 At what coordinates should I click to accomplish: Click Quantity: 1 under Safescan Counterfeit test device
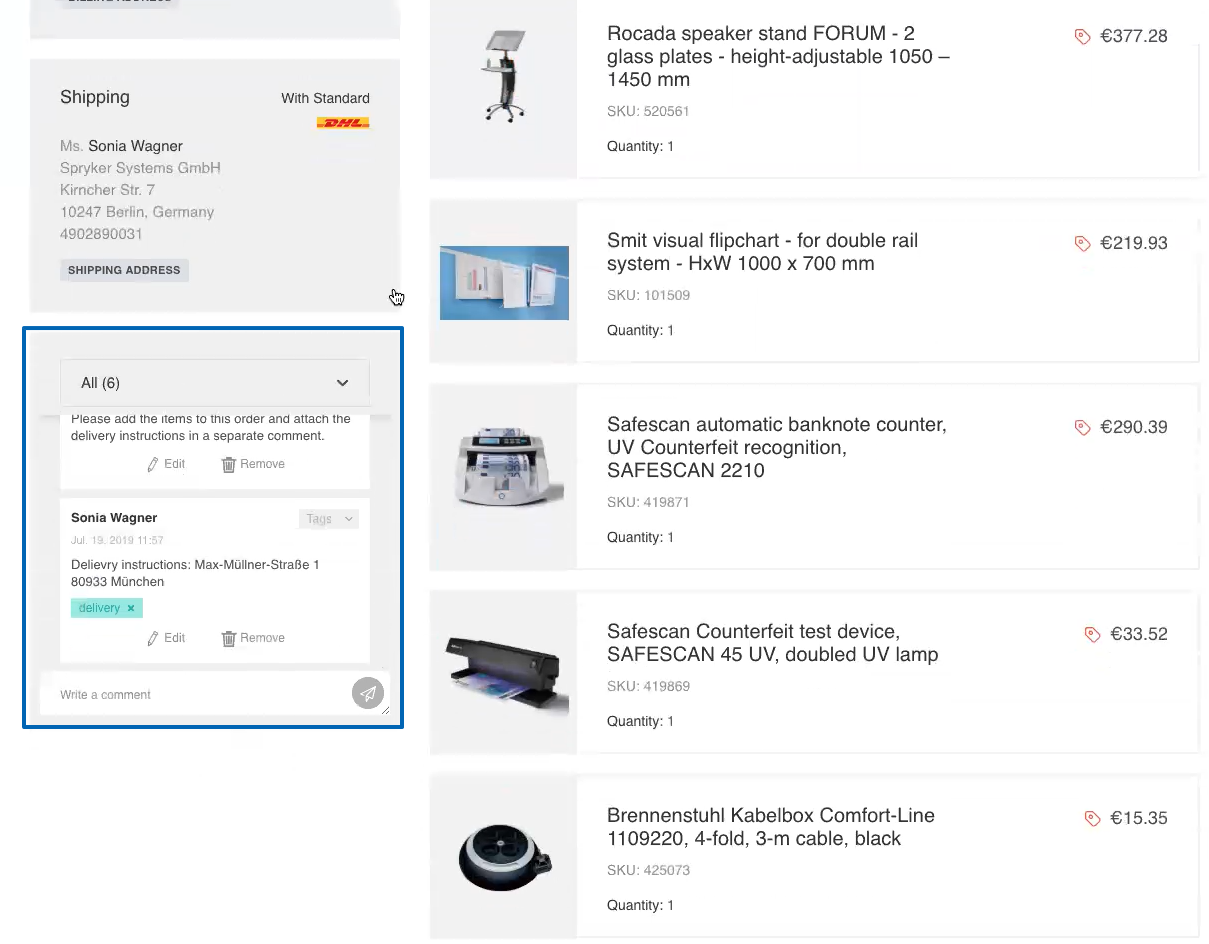pyautogui.click(x=640, y=722)
